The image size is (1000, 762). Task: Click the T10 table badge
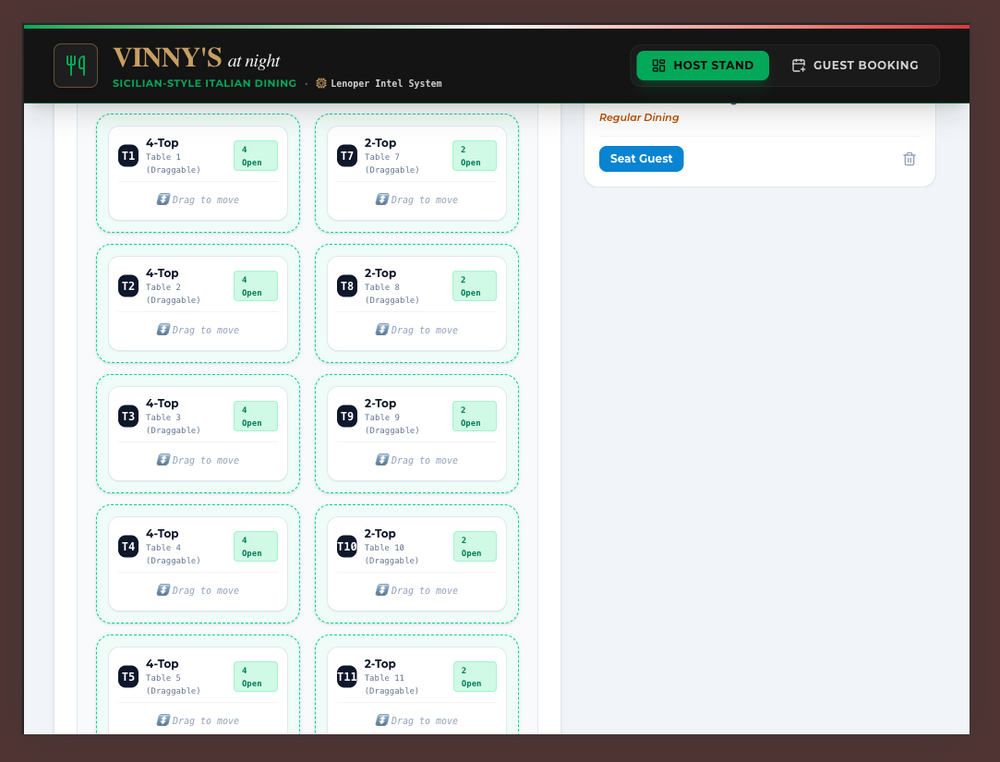(x=347, y=546)
